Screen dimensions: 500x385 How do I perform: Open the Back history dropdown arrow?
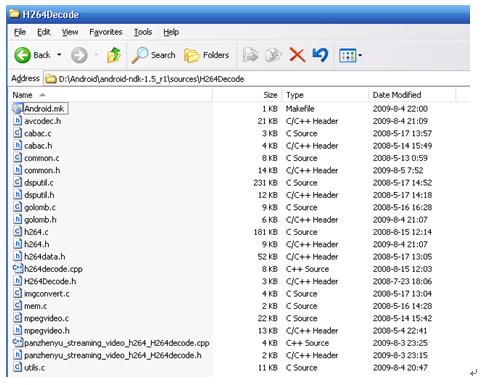(x=59, y=55)
